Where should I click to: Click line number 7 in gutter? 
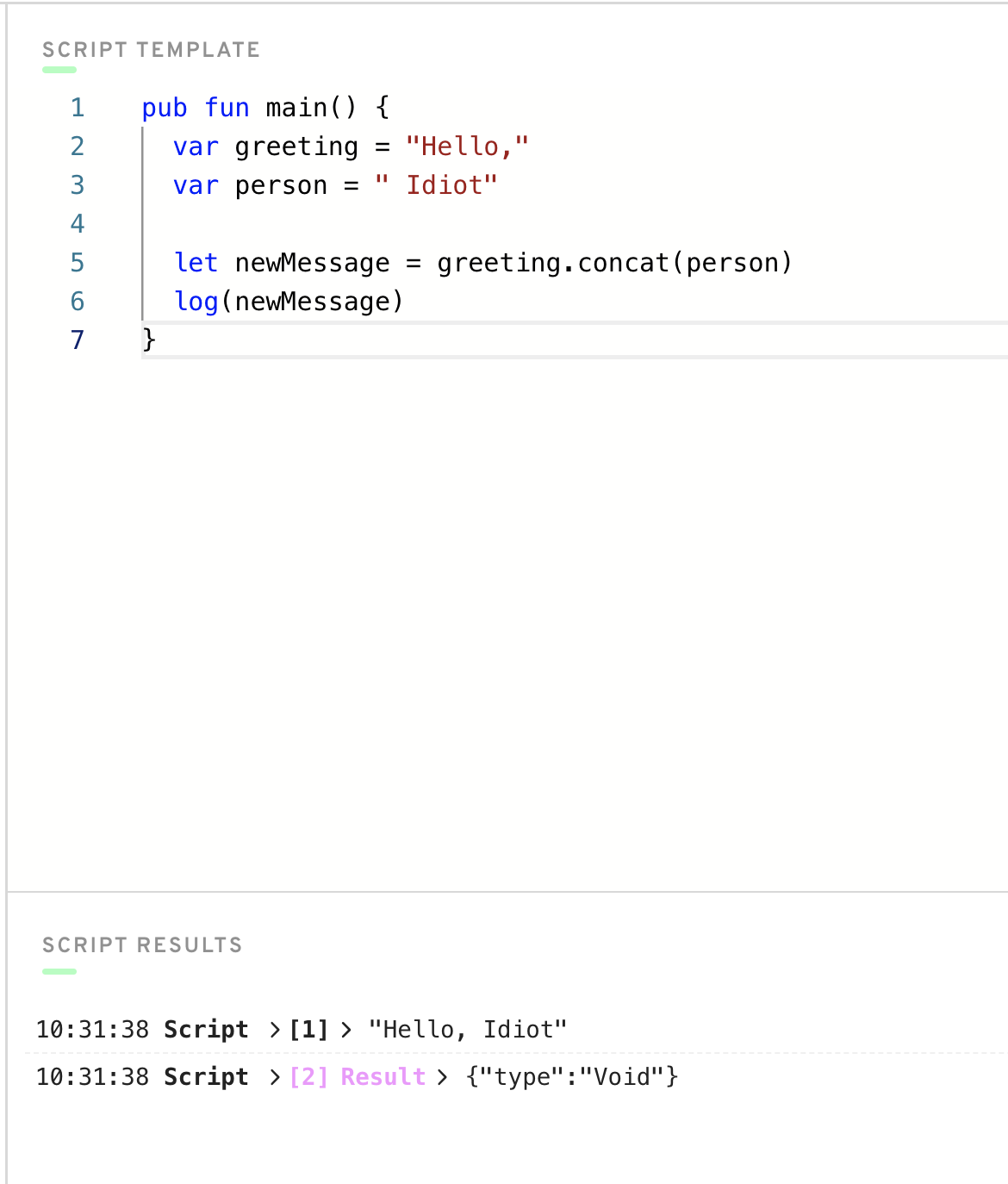[x=78, y=340]
